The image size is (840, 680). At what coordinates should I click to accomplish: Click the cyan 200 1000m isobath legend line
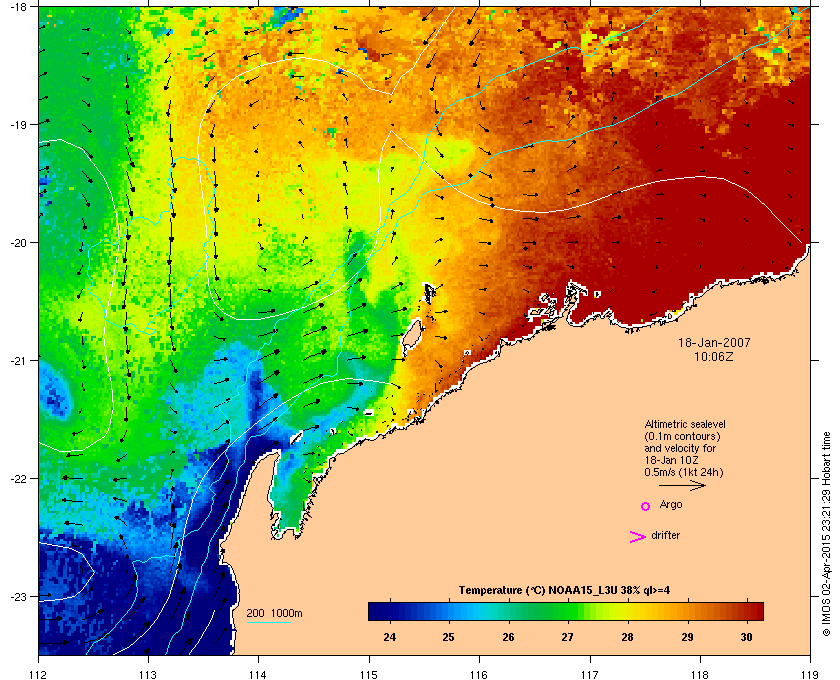268,623
